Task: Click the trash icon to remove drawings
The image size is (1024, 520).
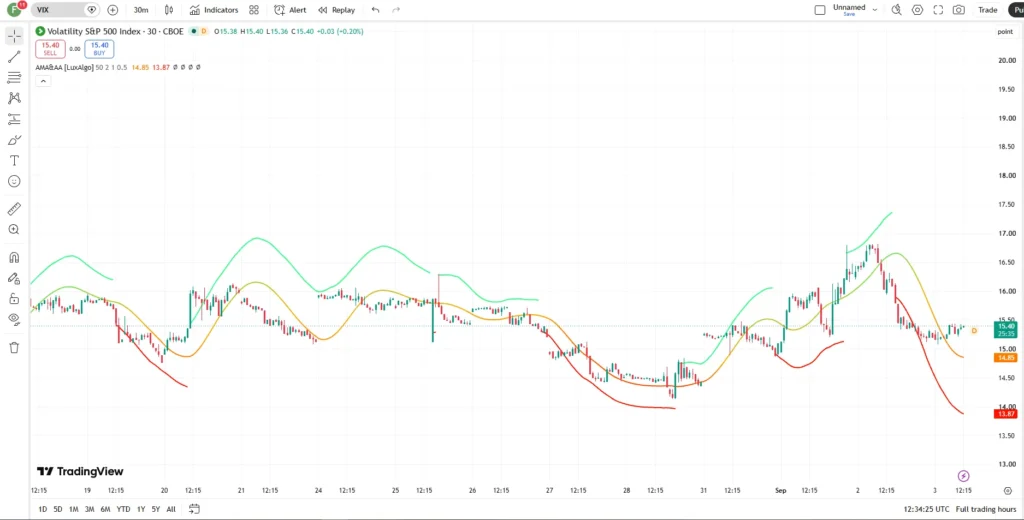Action: pyautogui.click(x=14, y=347)
